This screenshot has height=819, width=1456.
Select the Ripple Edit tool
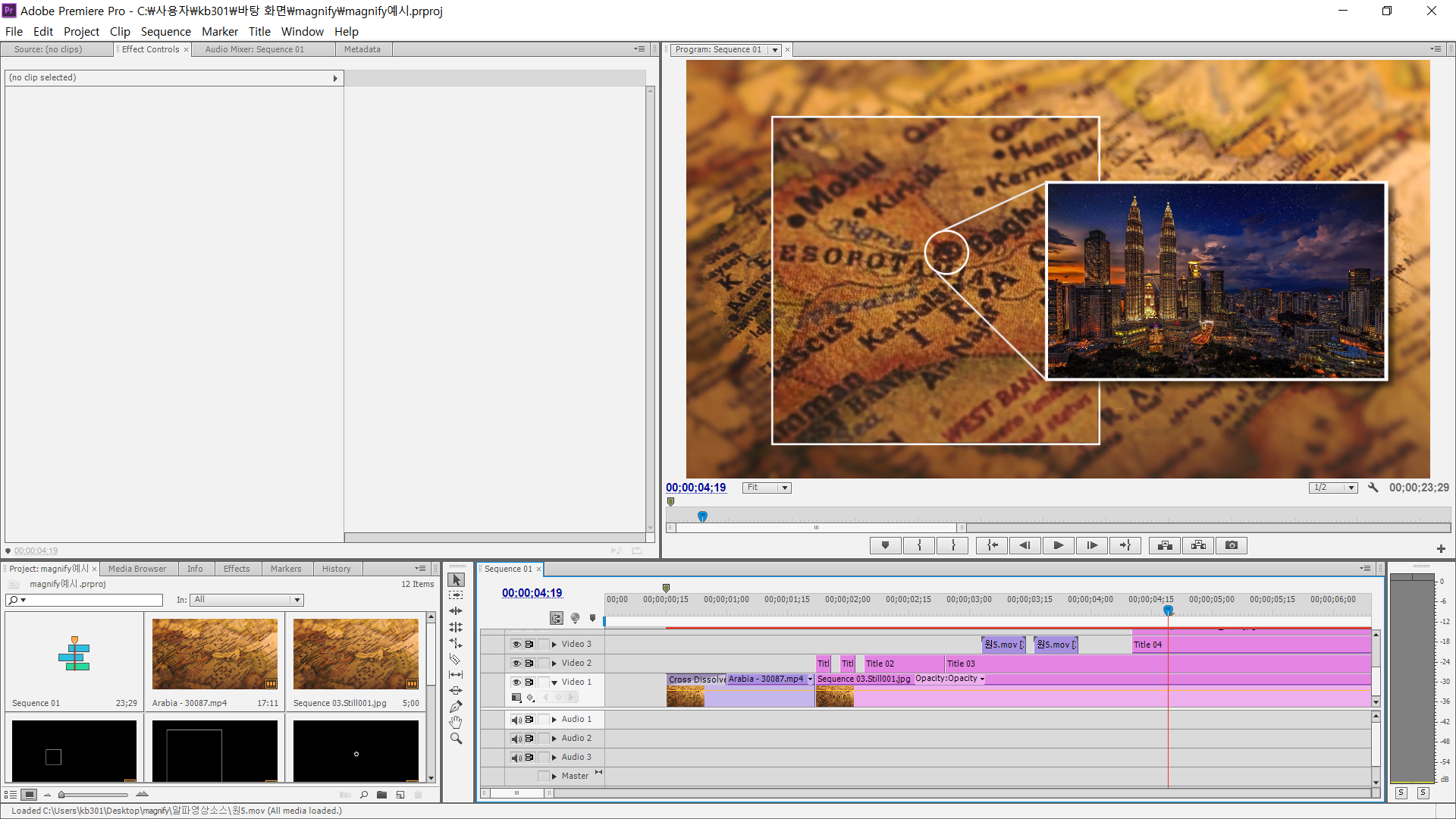[455, 611]
